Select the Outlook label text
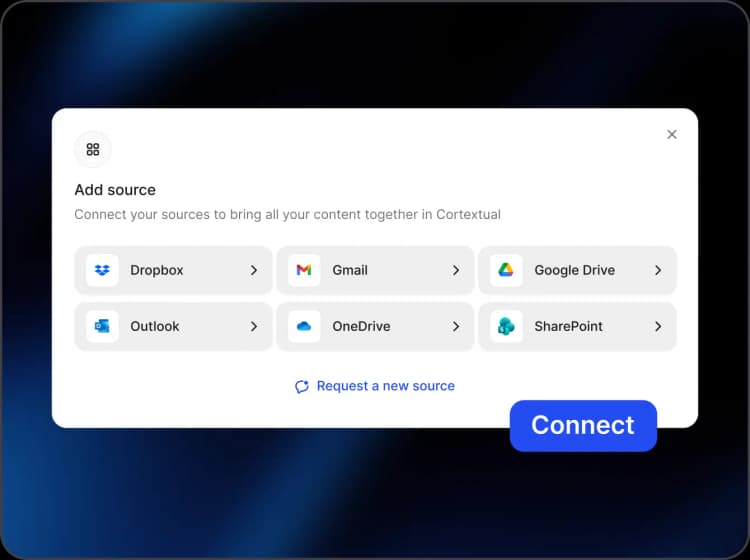The width and height of the screenshot is (750, 560). click(154, 326)
